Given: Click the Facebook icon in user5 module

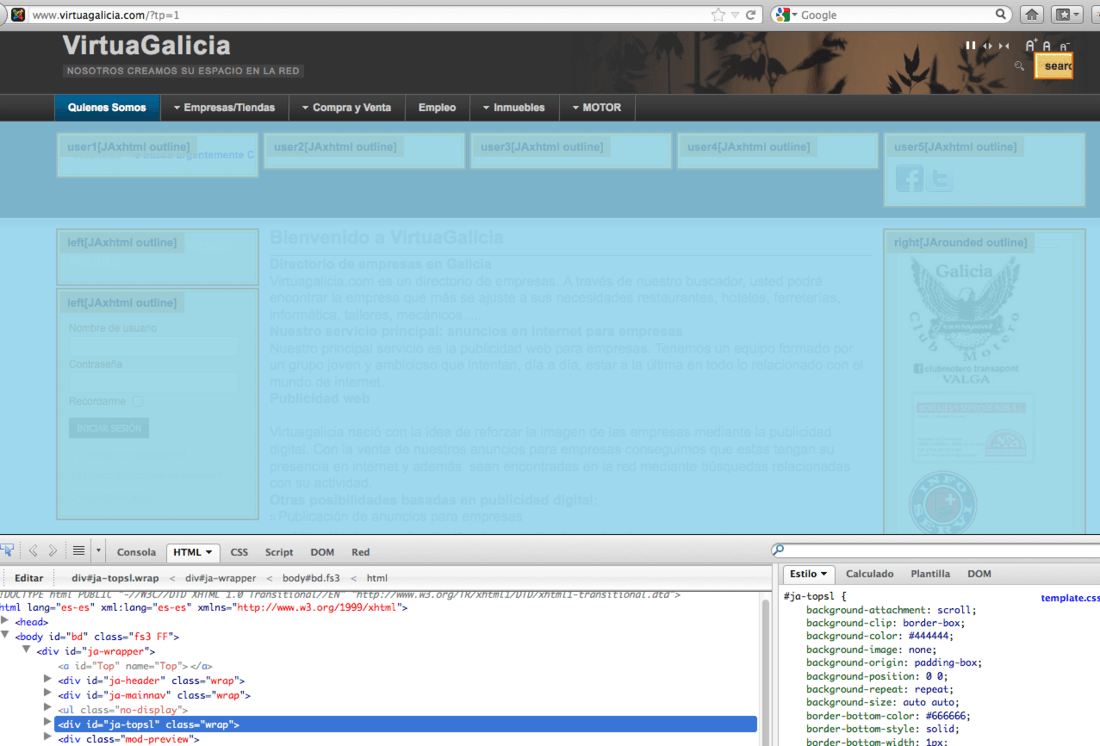Looking at the screenshot, I should [910, 178].
